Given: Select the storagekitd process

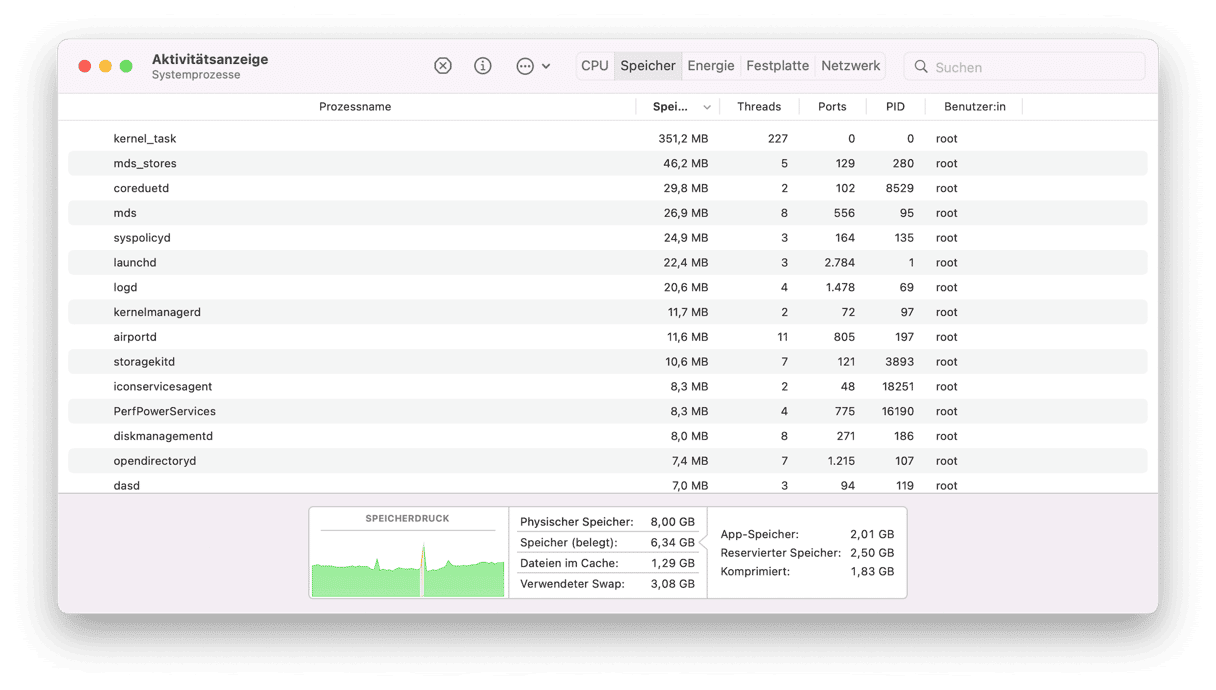Looking at the screenshot, I should (x=608, y=362).
